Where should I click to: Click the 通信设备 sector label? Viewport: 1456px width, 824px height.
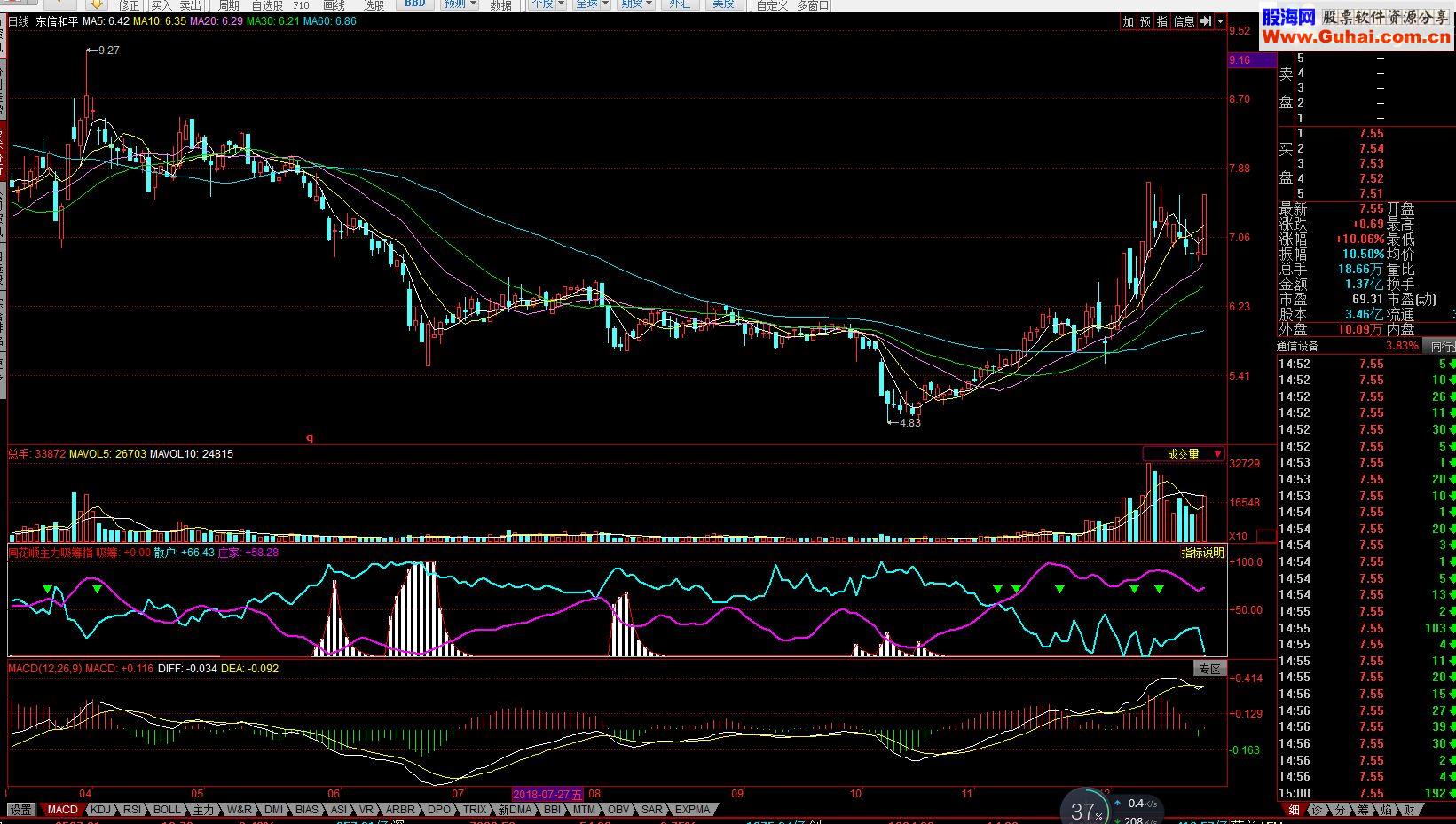[x=1298, y=346]
